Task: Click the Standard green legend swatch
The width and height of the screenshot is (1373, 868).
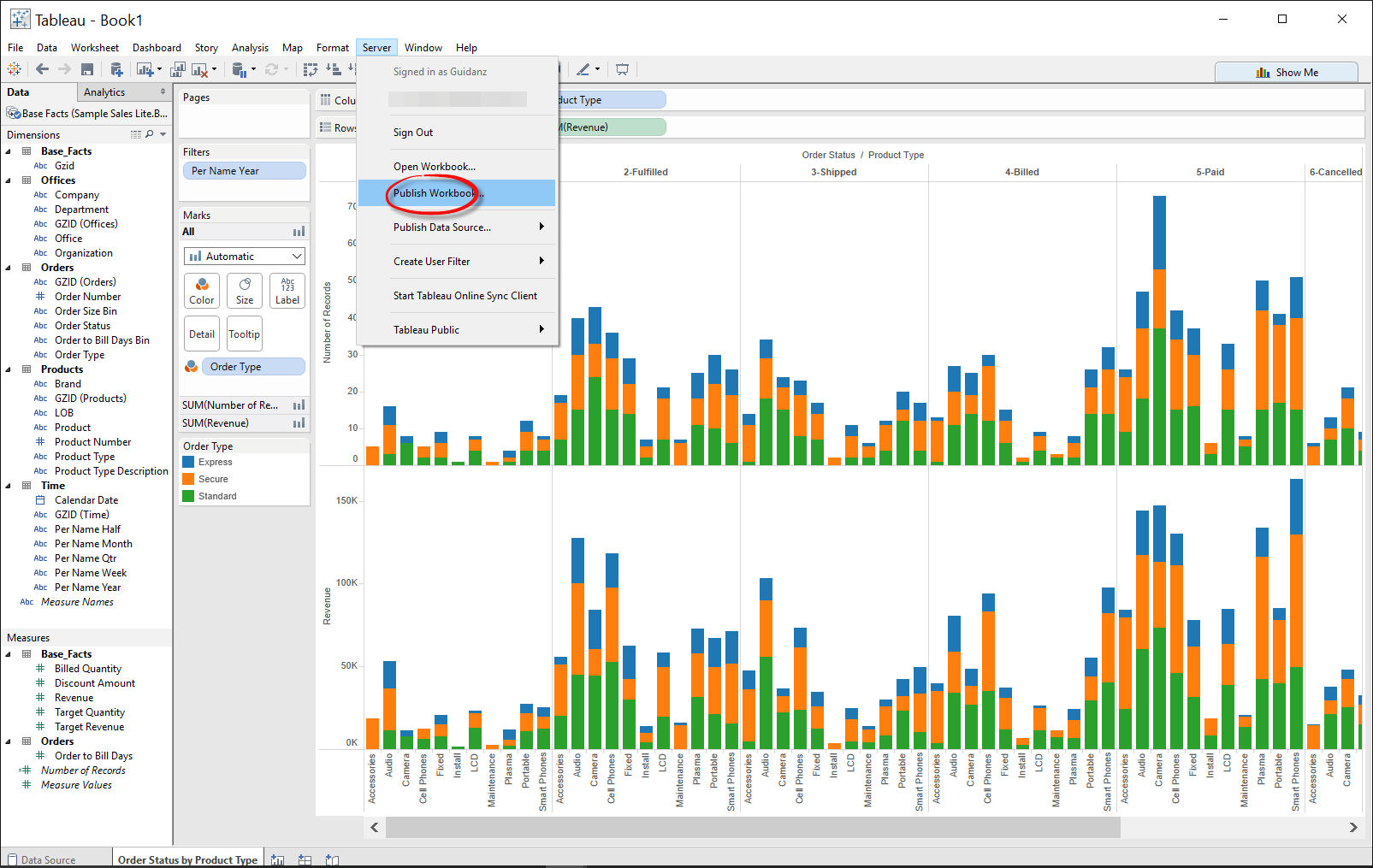Action: [x=189, y=496]
